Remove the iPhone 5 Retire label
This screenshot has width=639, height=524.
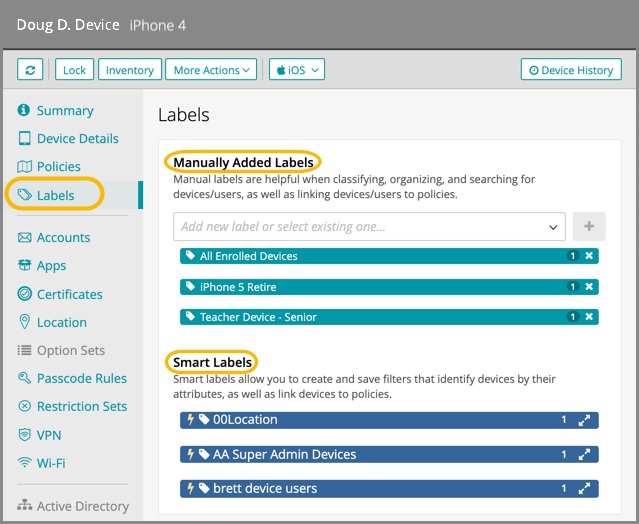click(589, 287)
